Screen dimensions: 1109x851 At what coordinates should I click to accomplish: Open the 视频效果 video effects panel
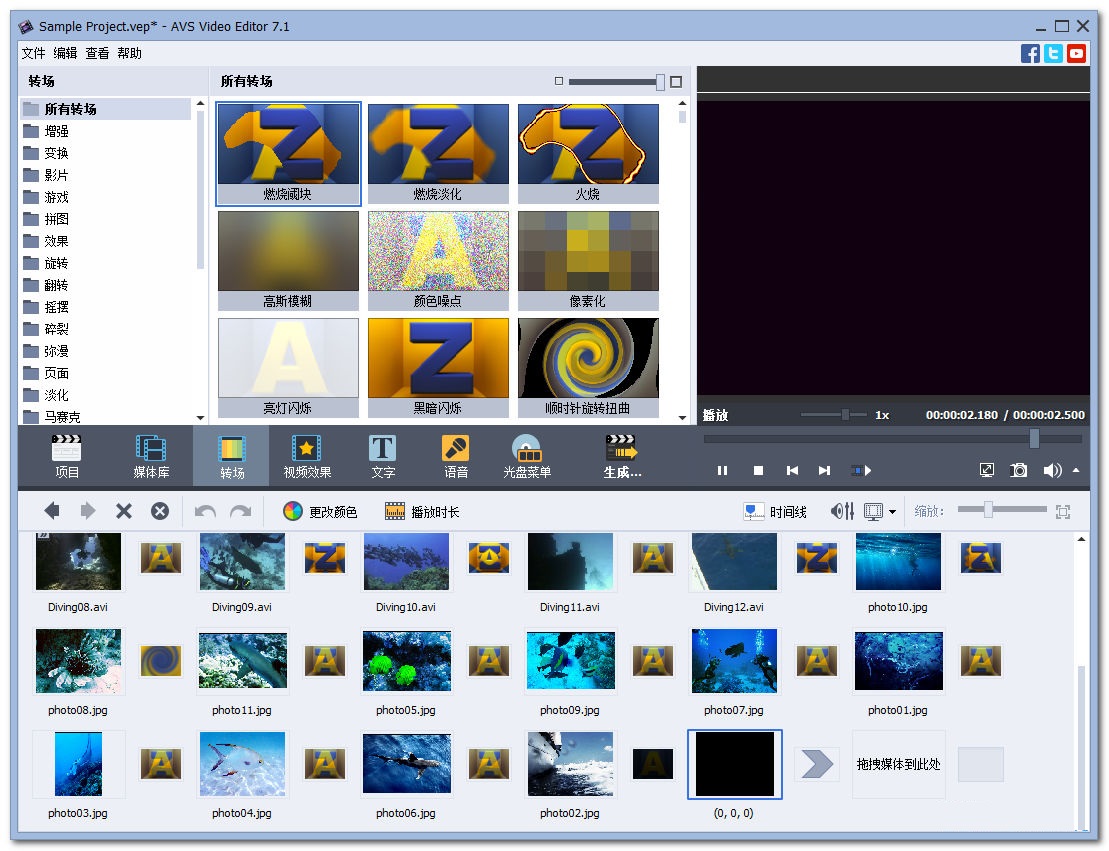point(307,456)
